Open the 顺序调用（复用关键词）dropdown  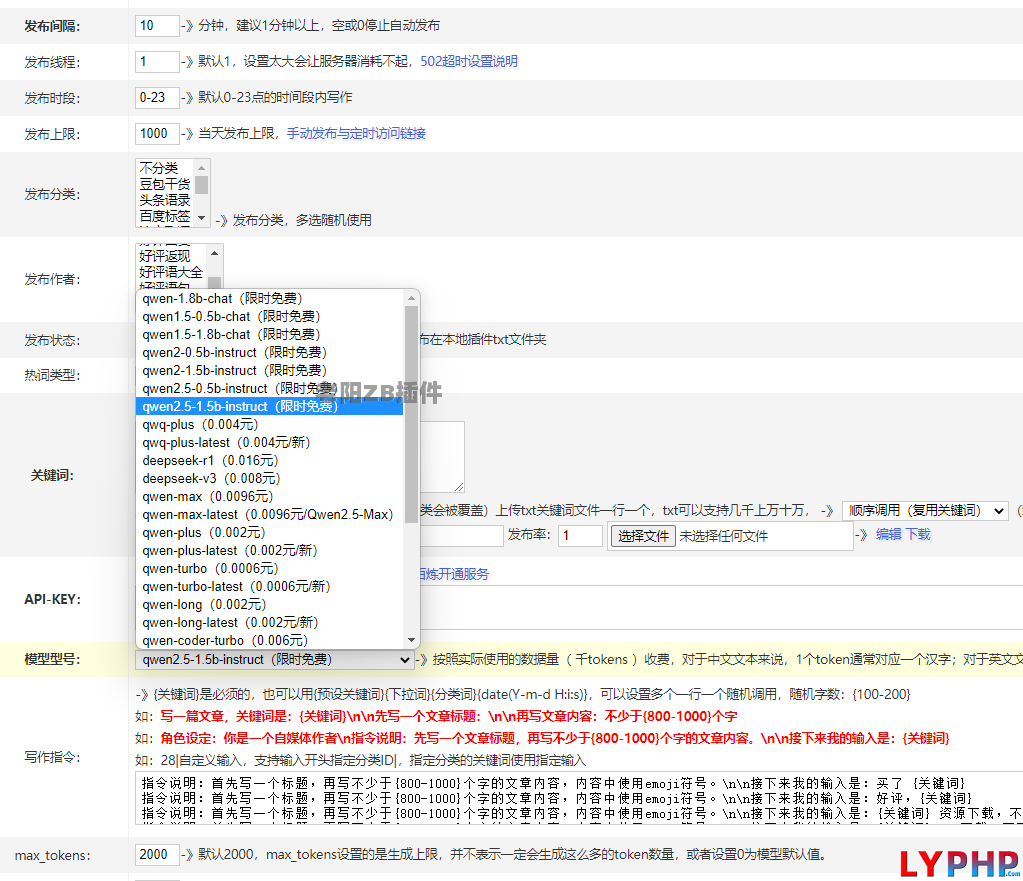click(x=924, y=511)
